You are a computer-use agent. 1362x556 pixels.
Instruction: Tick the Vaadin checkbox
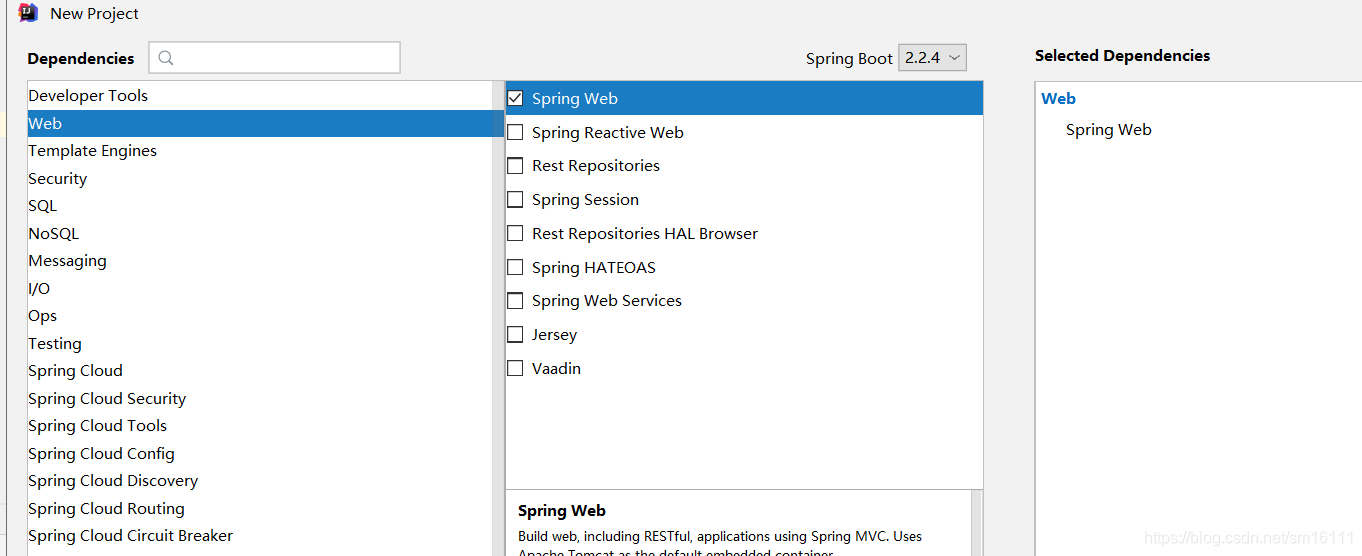[x=515, y=368]
